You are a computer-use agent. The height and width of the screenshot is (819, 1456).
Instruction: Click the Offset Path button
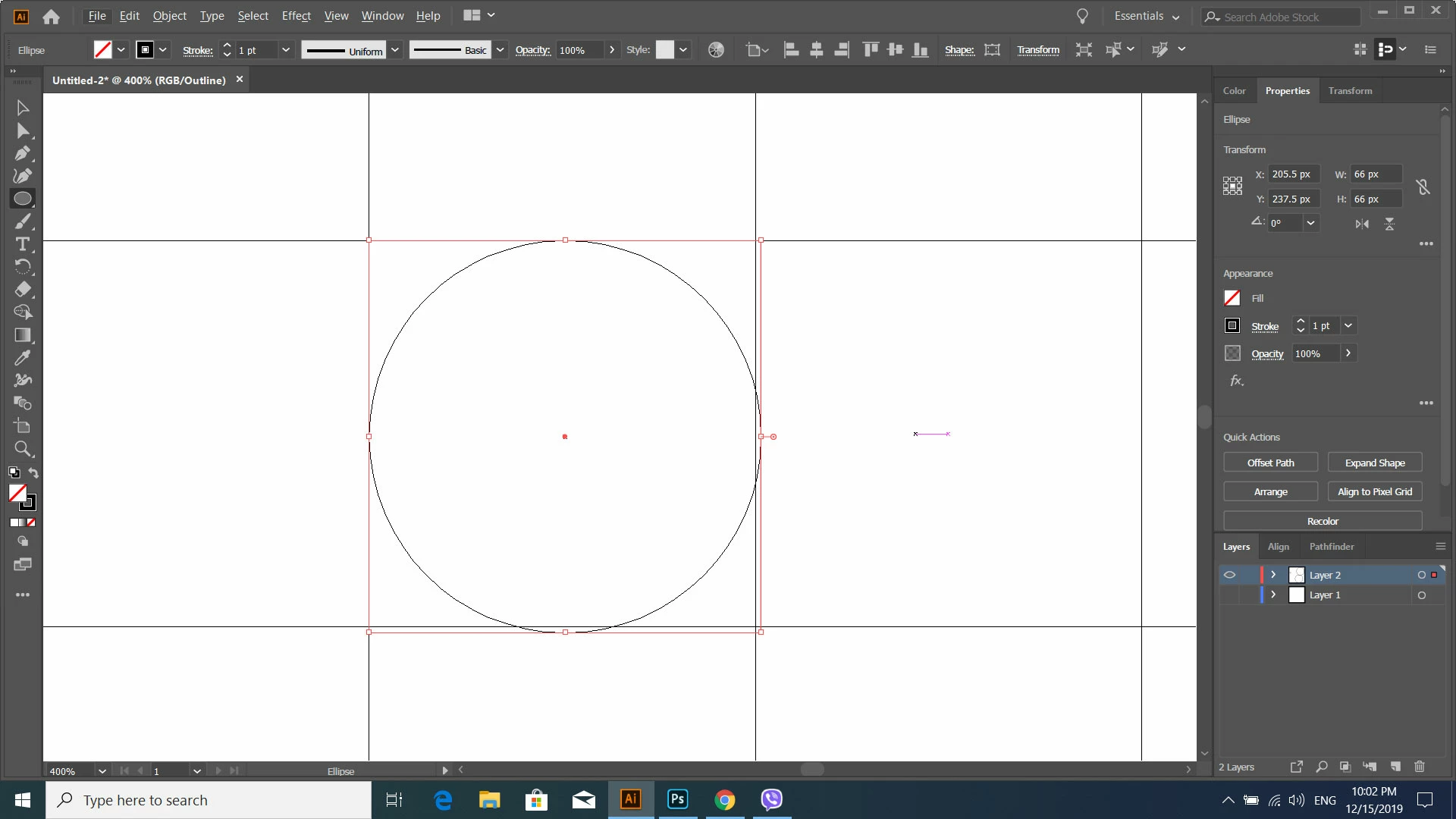(1270, 463)
